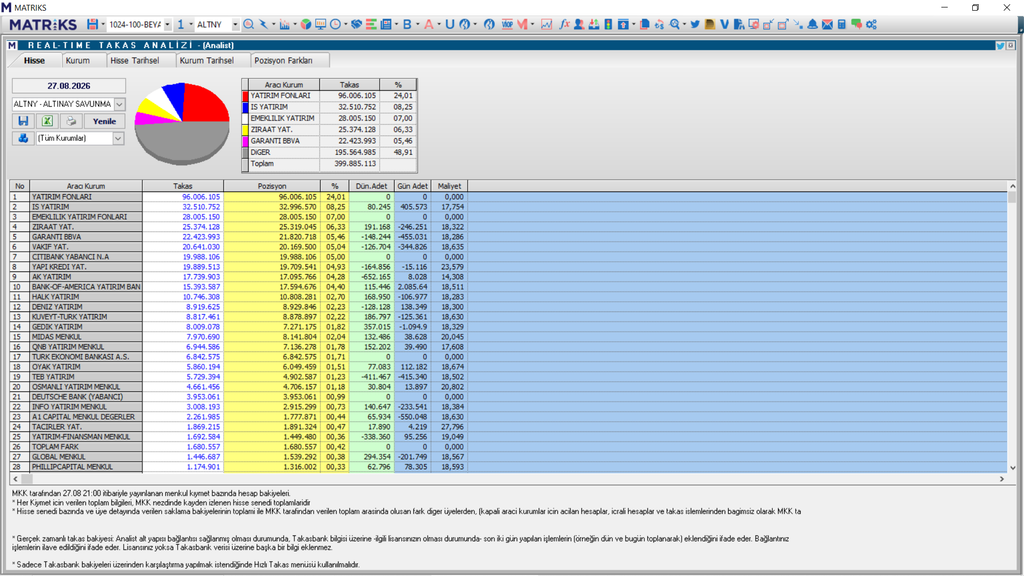Open the Twitter bird icon in main toolbar
1024x576 pixels.
pyautogui.click(x=695, y=24)
